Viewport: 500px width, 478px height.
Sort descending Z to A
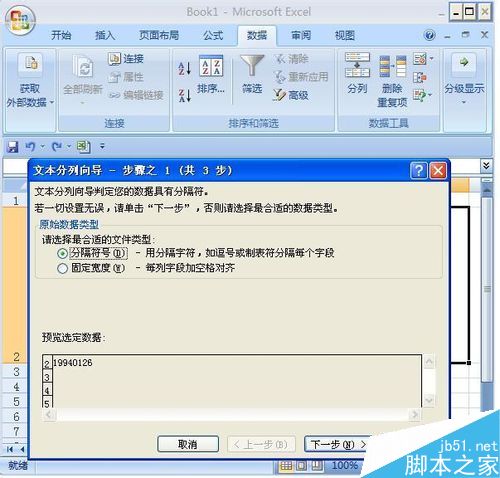[184, 95]
